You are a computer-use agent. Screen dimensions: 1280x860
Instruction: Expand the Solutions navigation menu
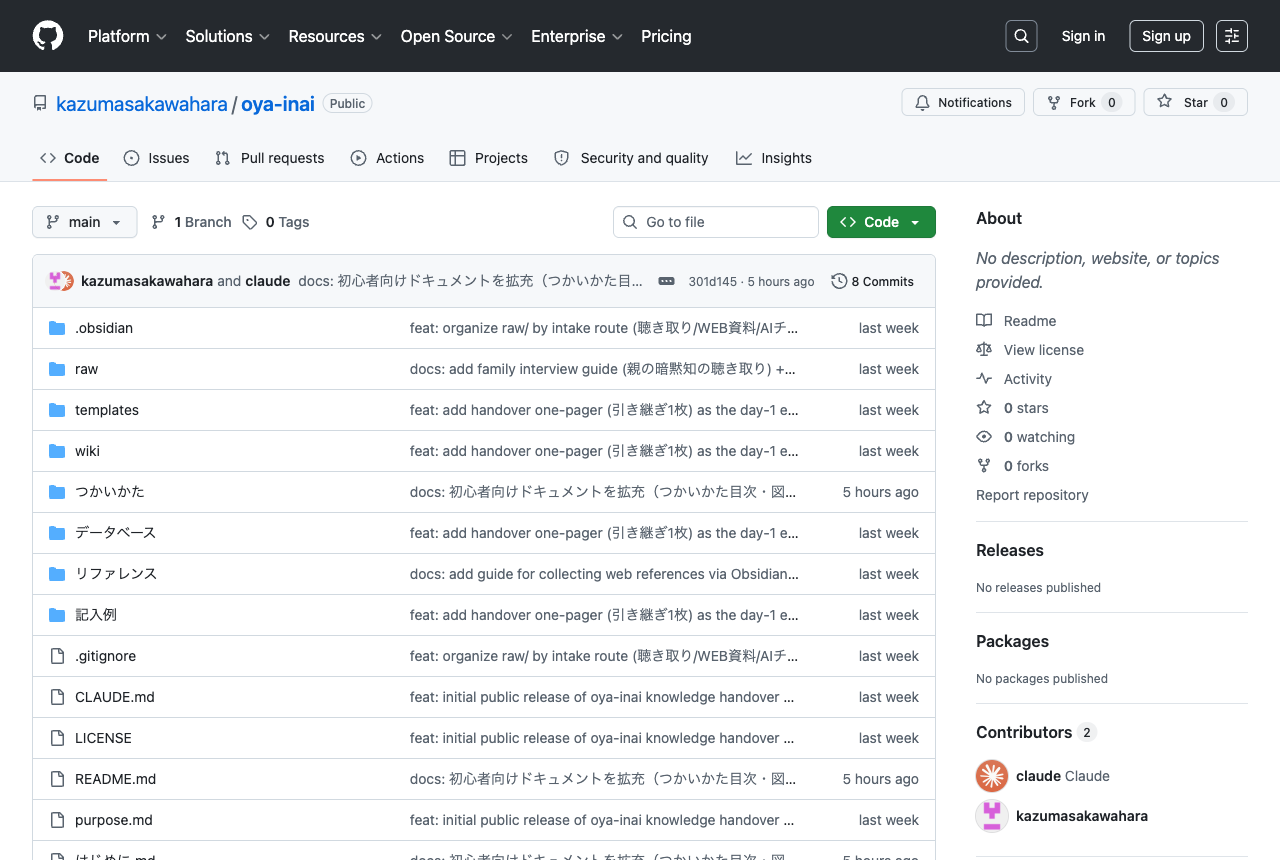point(228,36)
